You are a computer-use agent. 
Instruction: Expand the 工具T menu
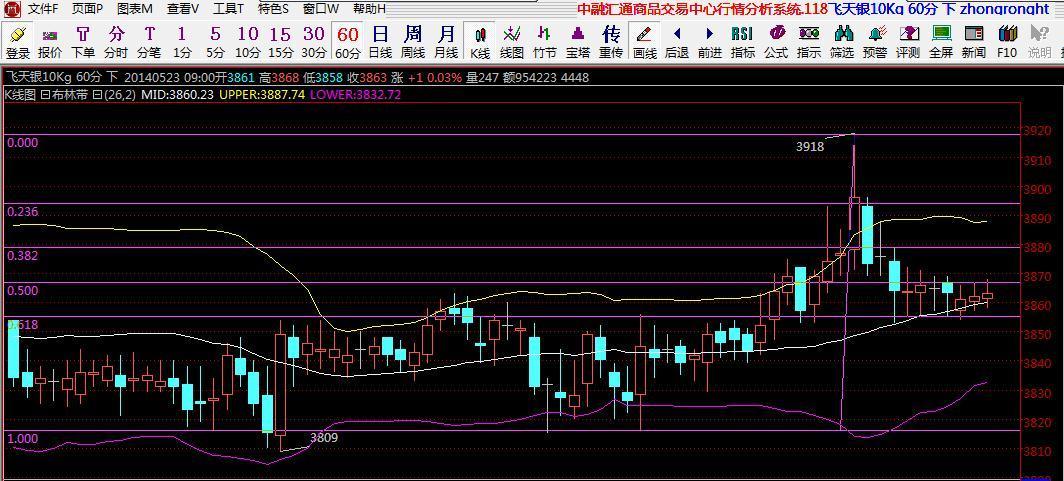228,8
